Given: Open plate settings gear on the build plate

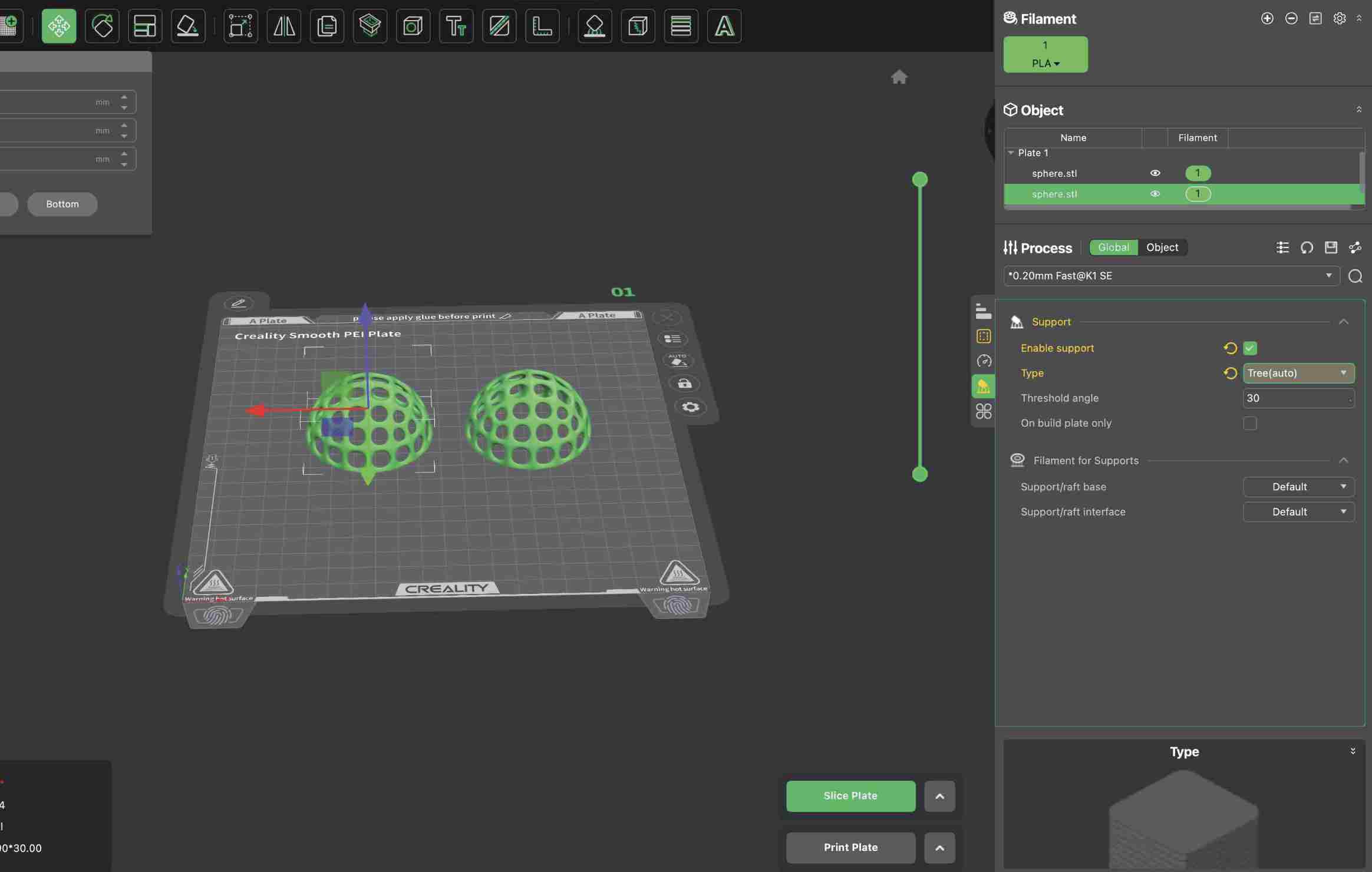Looking at the screenshot, I should [x=691, y=407].
